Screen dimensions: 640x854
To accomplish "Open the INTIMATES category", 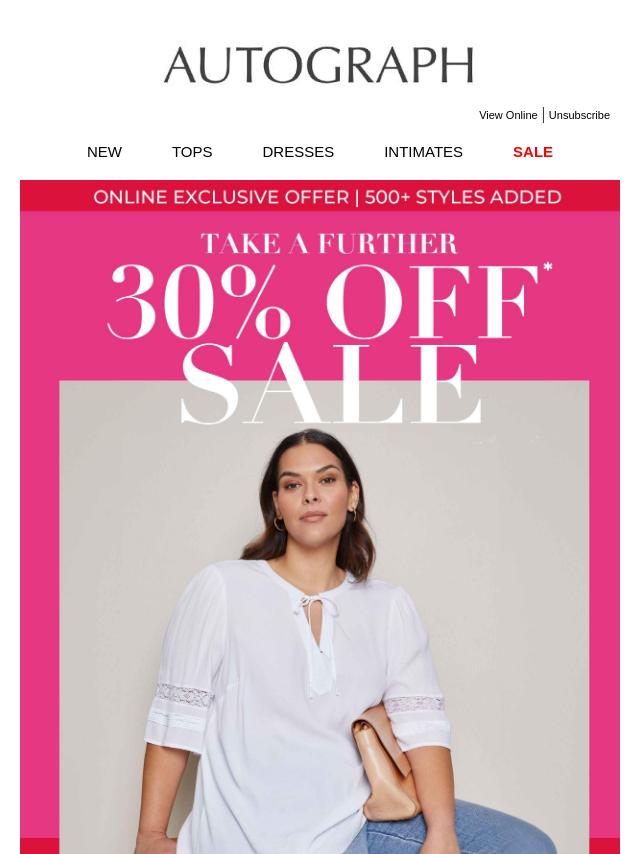I will point(423,152).
